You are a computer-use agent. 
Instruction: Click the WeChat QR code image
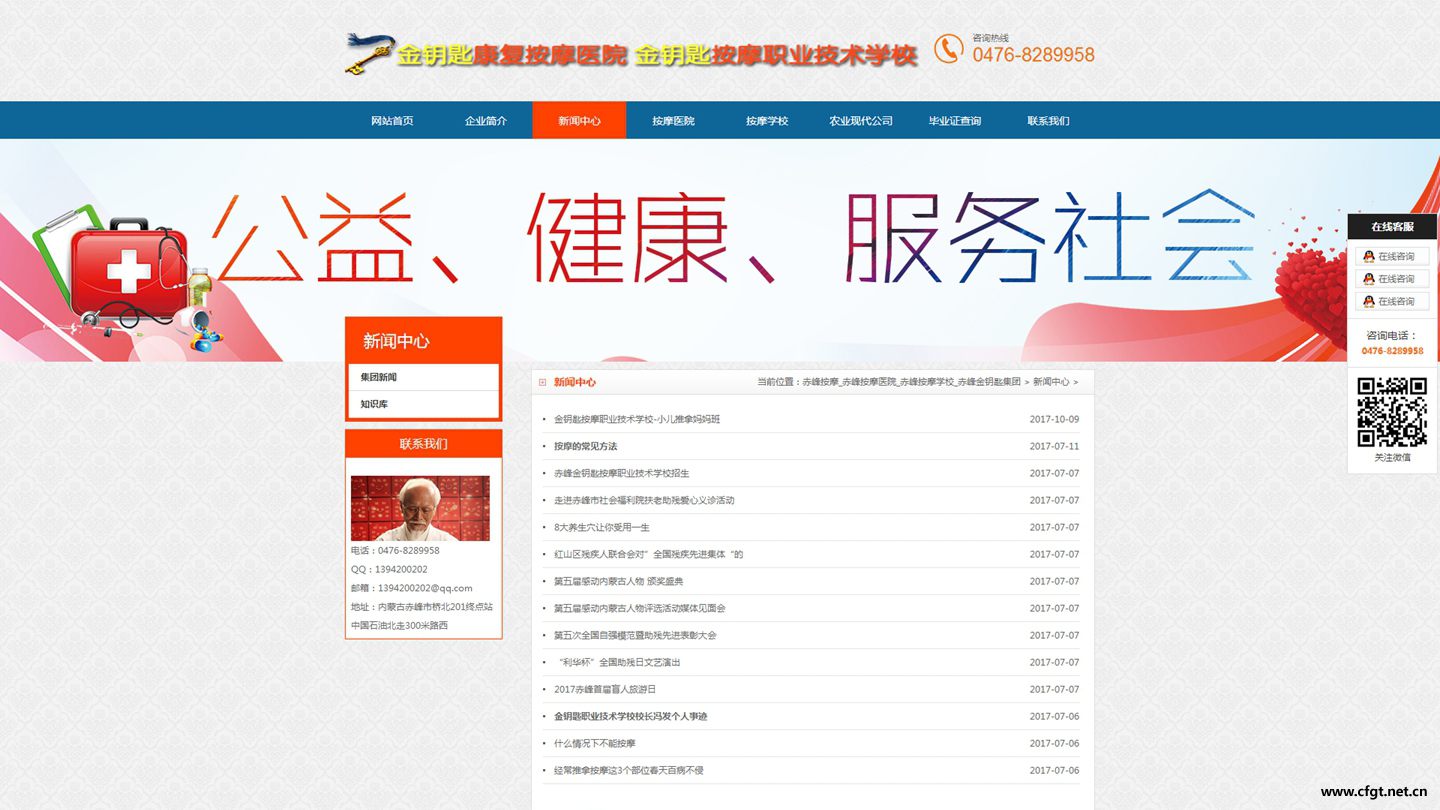1391,411
